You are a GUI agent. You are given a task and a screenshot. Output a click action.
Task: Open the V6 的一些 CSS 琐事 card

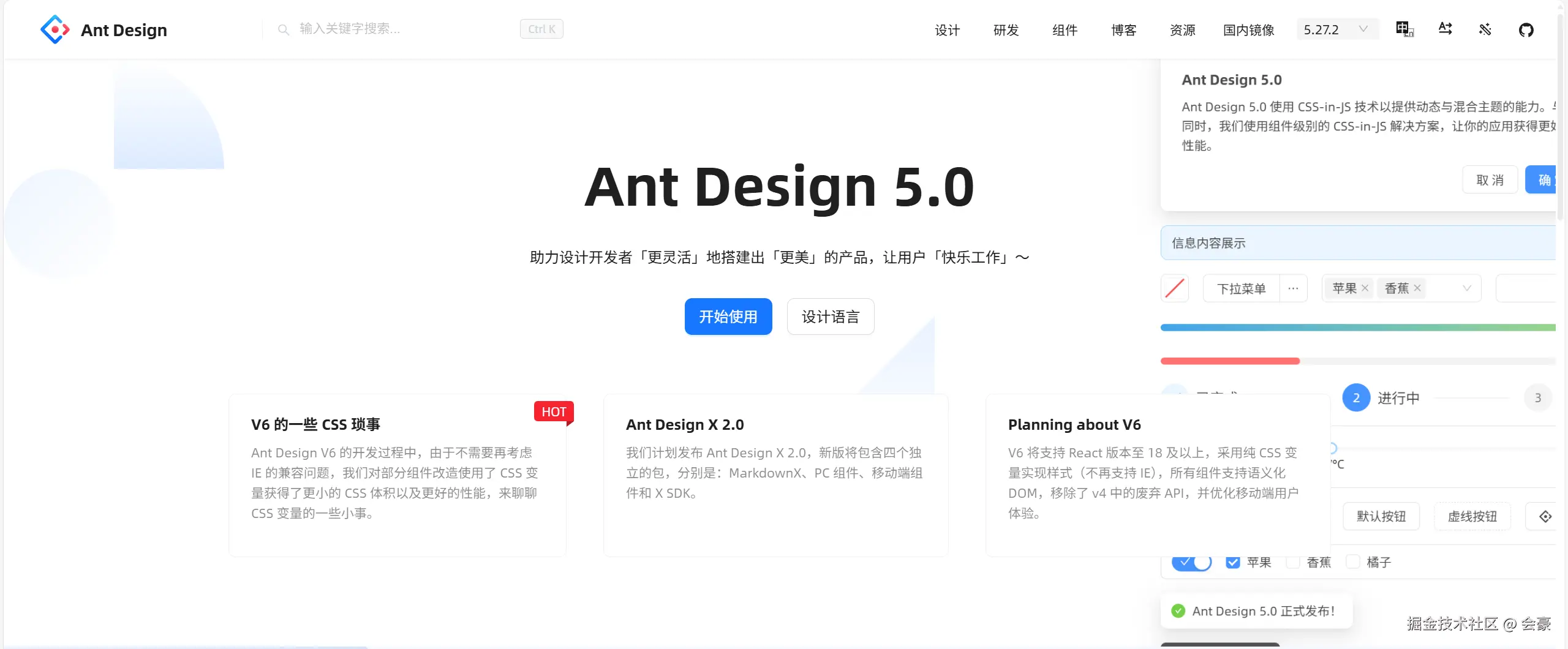398,476
